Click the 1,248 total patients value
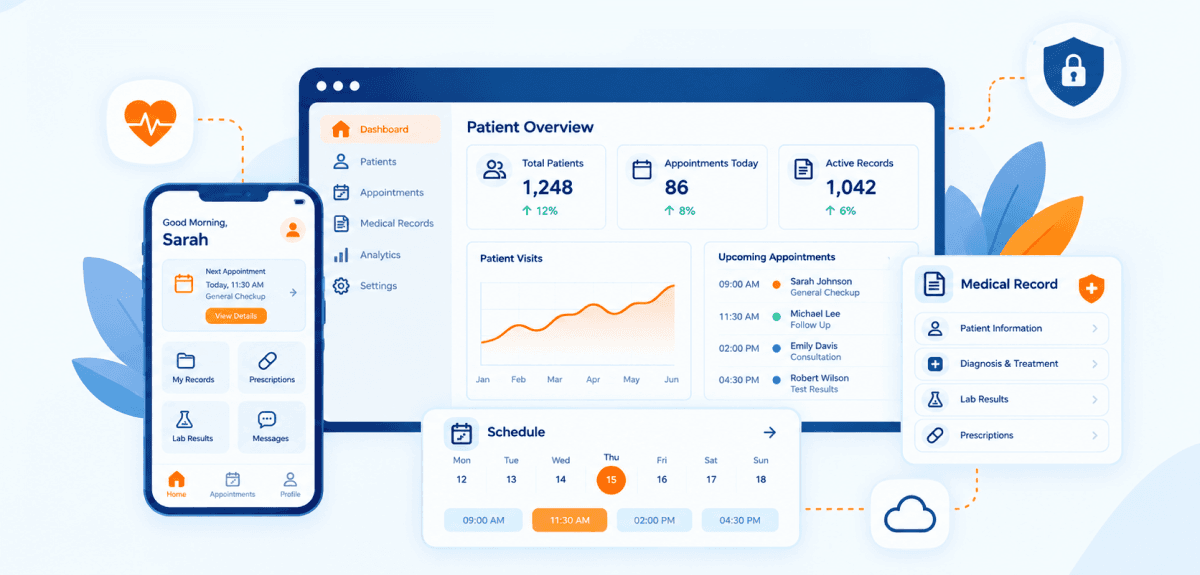The height and width of the screenshot is (575, 1200). 548,187
